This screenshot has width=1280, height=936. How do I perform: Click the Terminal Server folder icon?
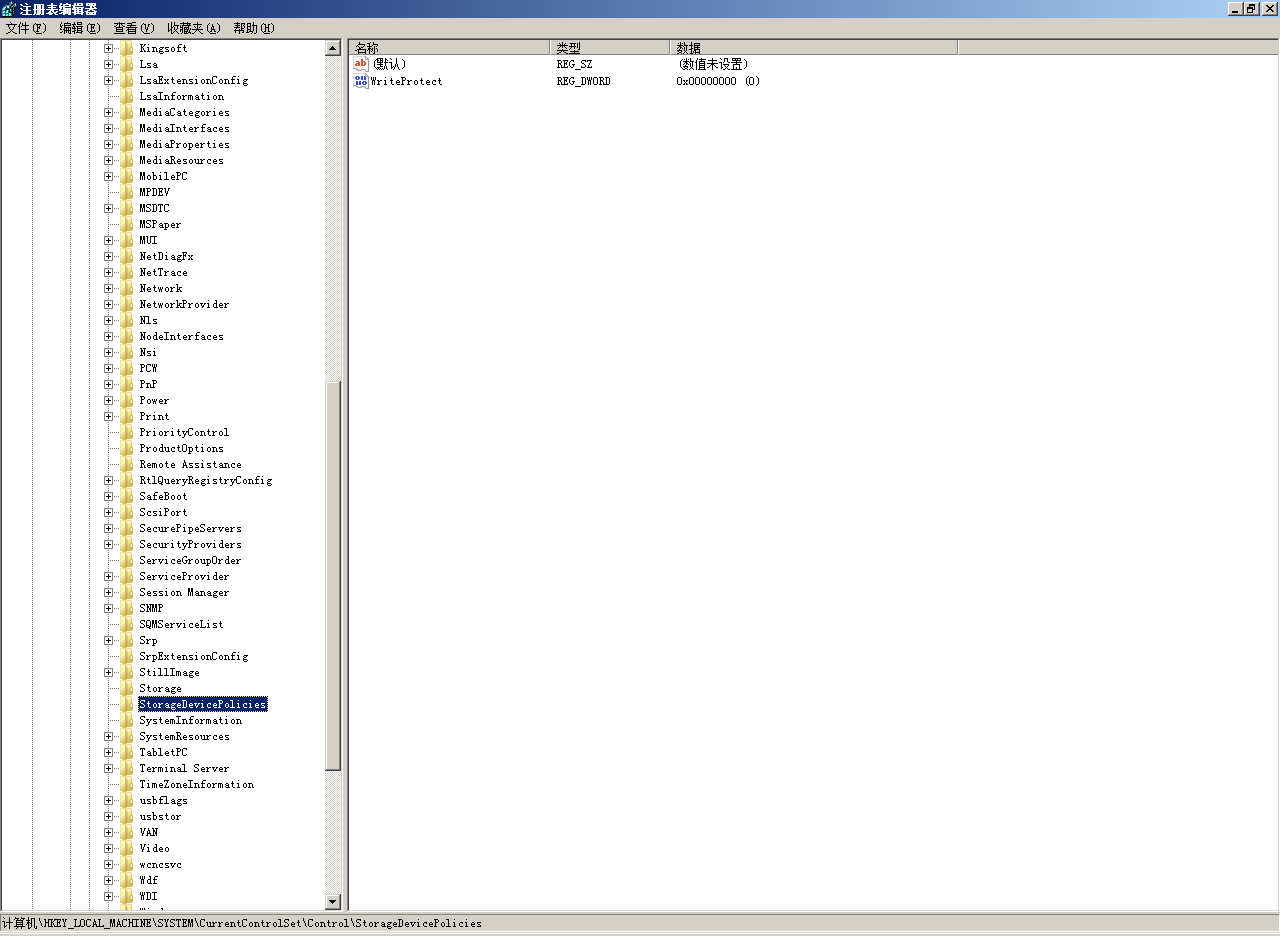[126, 768]
